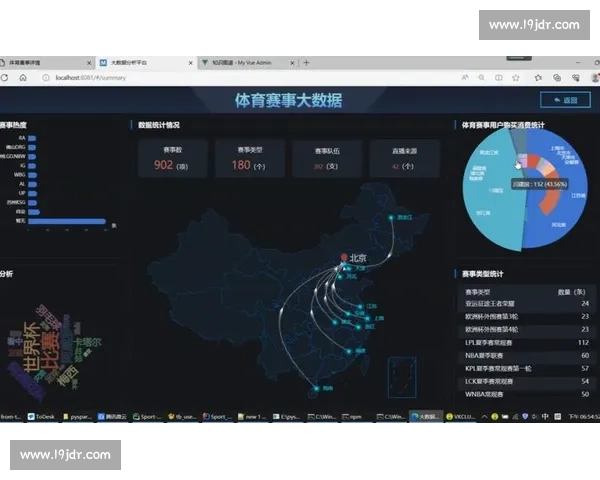Click the 赛事队伍 statistic card
Image resolution: width=600 pixels, height=480 pixels.
[327, 158]
